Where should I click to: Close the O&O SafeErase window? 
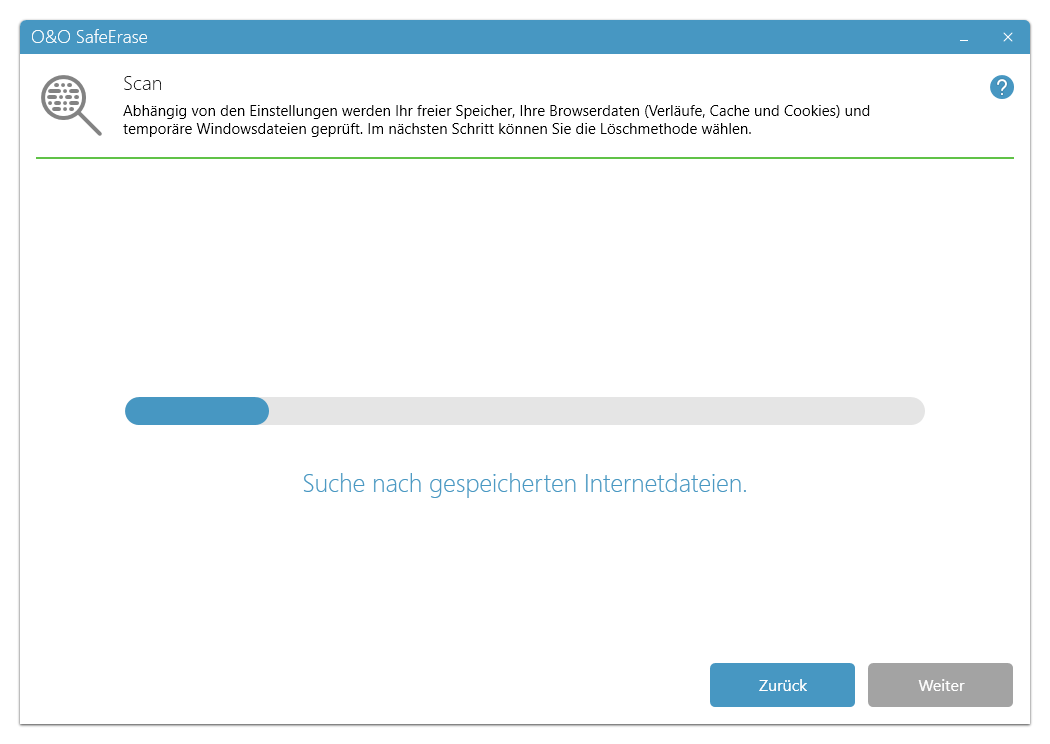(1007, 38)
